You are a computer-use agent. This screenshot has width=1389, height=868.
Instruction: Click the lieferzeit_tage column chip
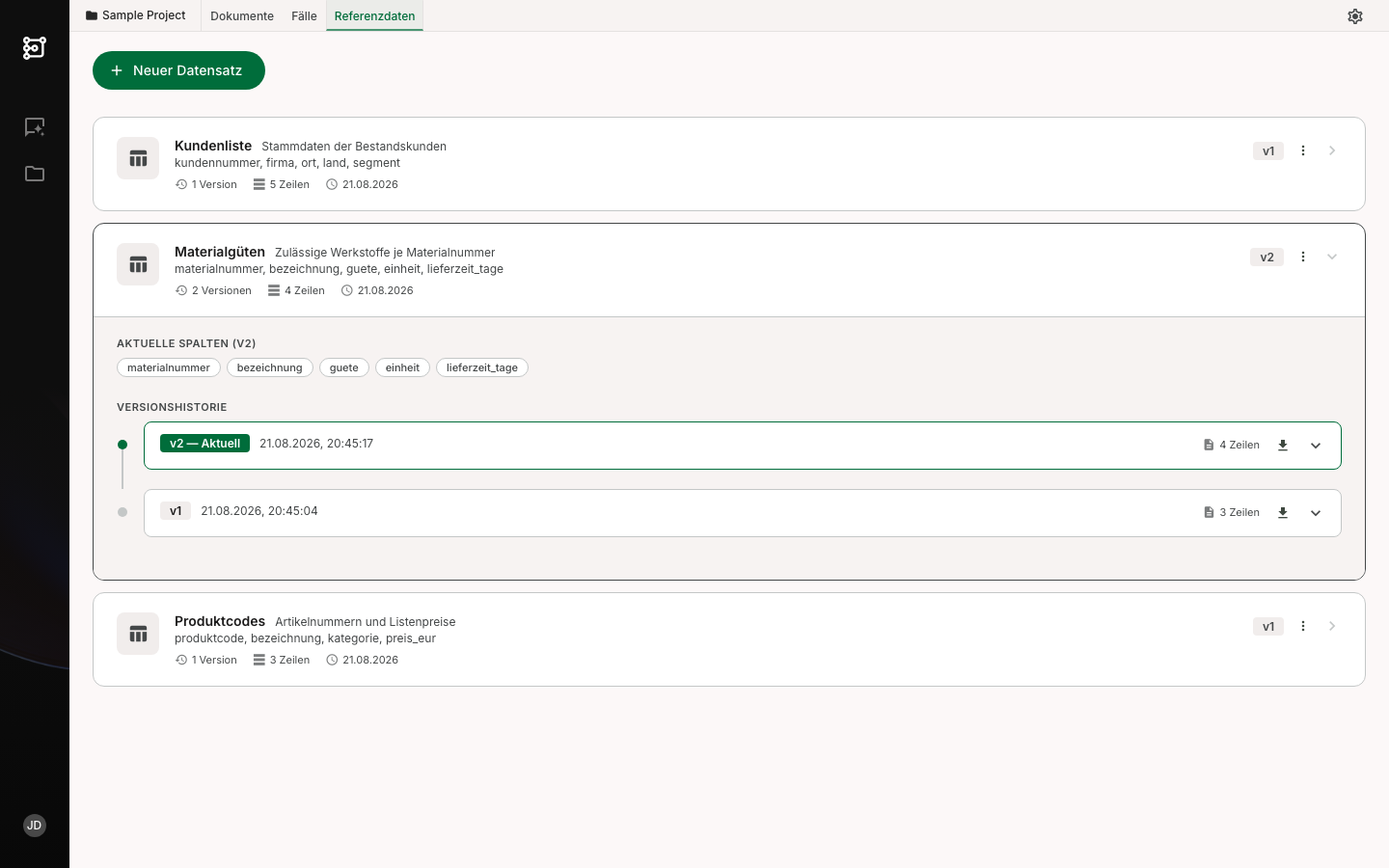[x=482, y=367]
